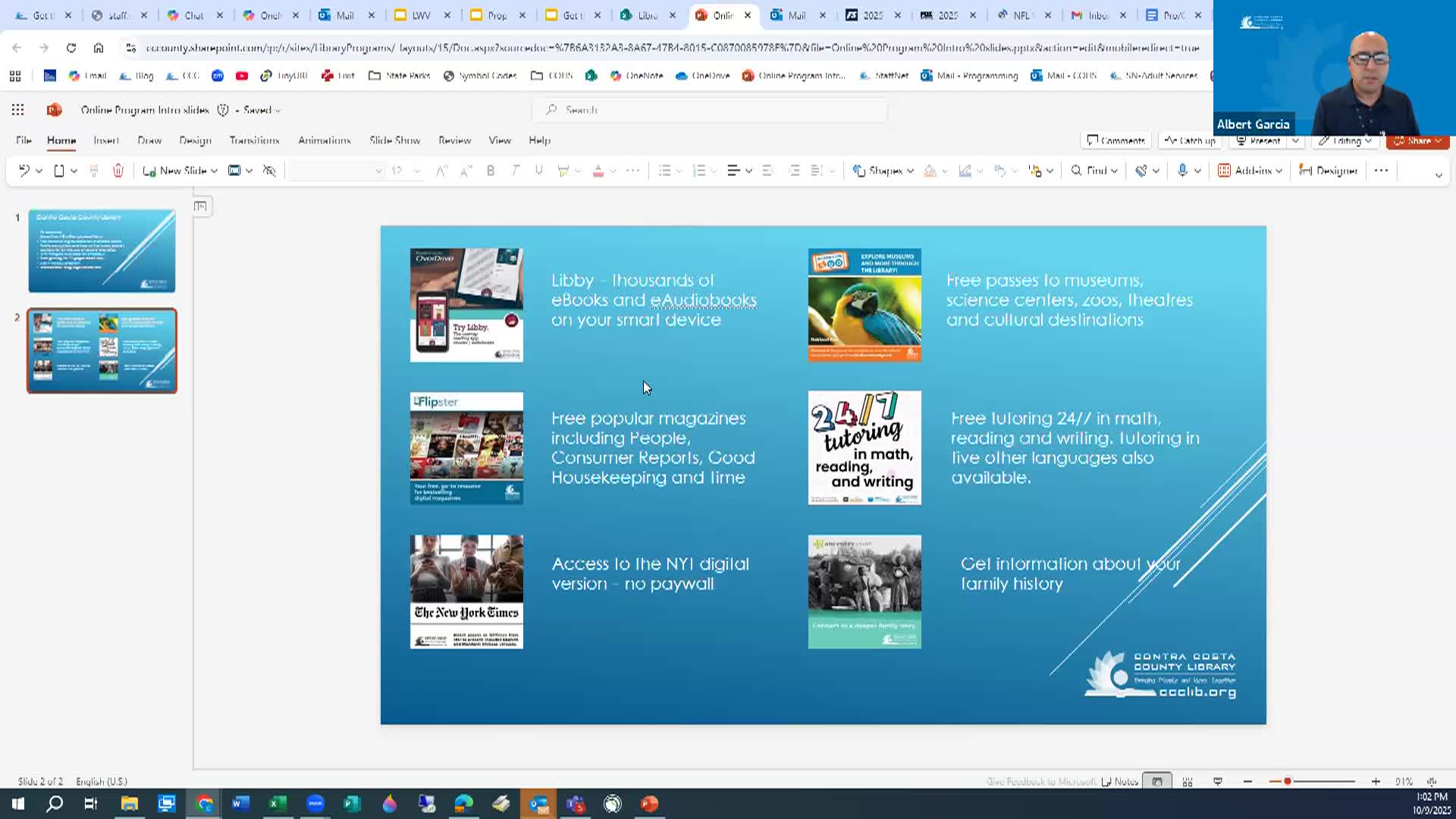Open the Slide Show ribbon tab
Screen dimensions: 1456x819
(394, 140)
